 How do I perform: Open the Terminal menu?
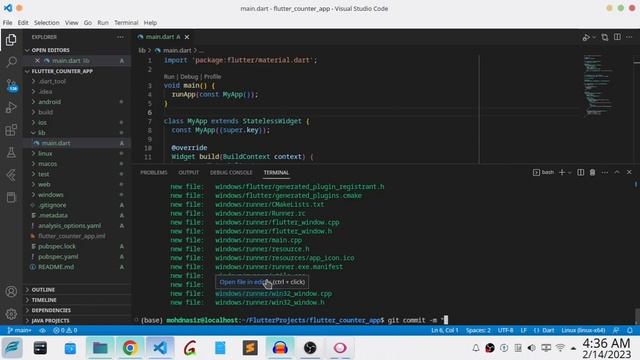[x=126, y=22]
